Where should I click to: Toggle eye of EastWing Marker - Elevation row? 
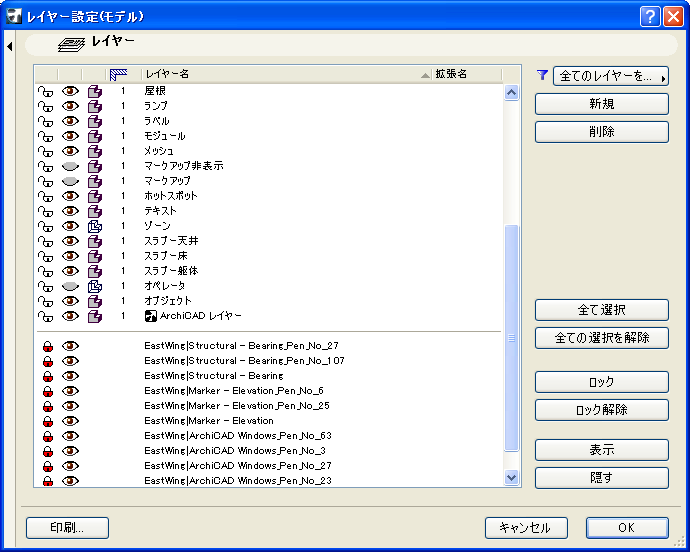[x=70, y=421]
